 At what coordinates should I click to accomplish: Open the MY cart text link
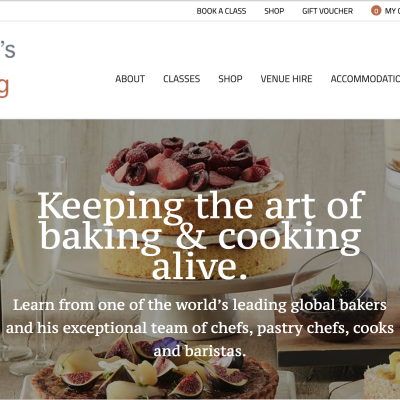tap(392, 11)
